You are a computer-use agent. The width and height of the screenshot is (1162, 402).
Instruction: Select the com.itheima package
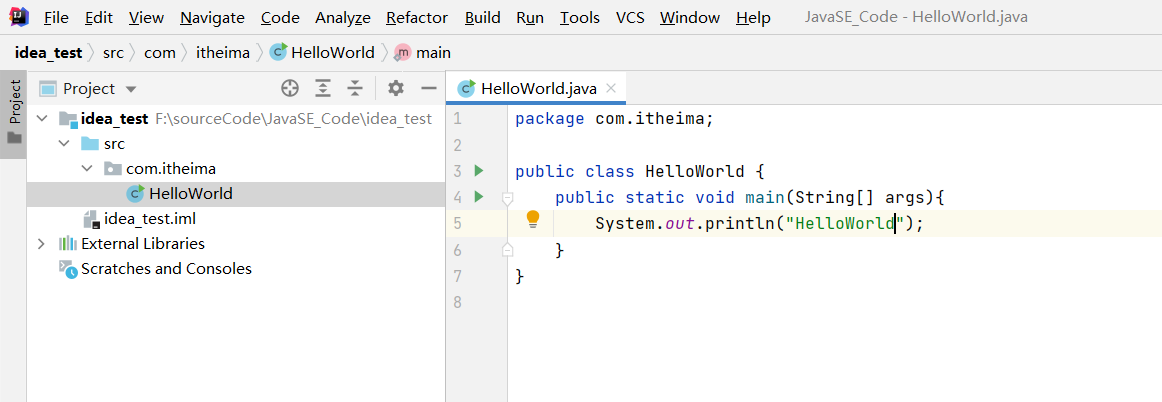(x=171, y=169)
